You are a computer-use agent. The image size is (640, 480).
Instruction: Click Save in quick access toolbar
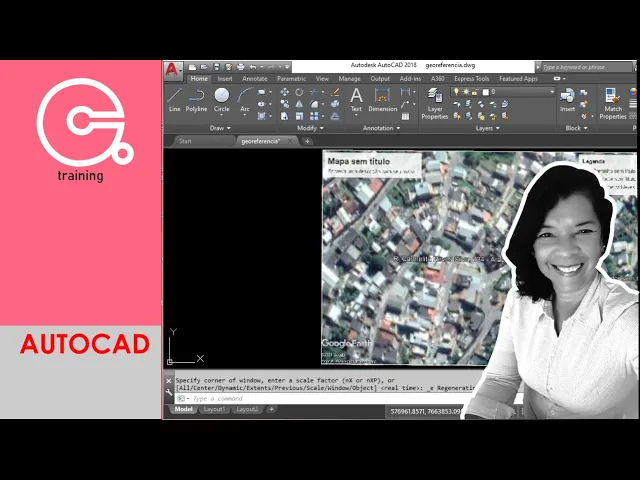(216, 67)
